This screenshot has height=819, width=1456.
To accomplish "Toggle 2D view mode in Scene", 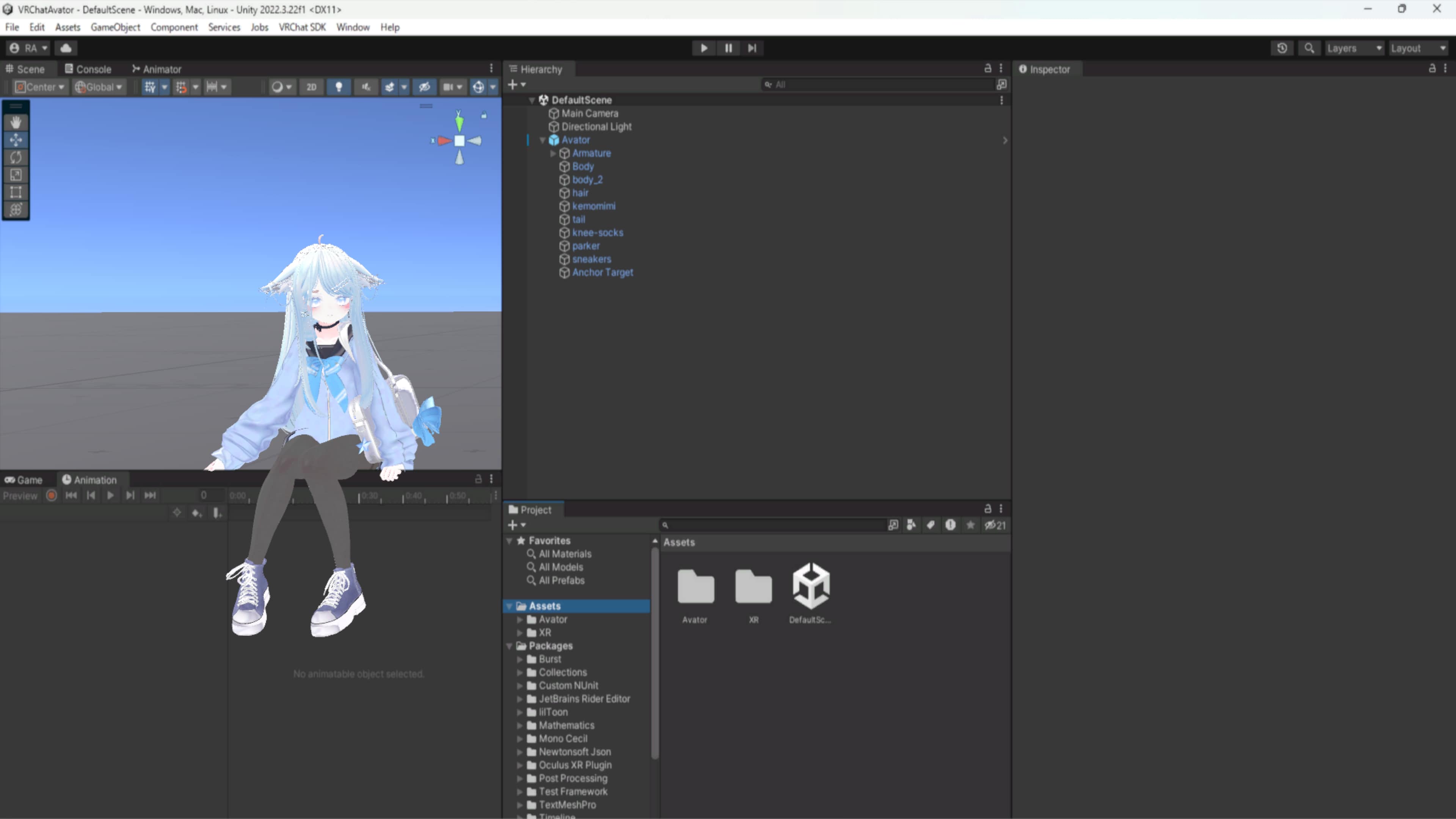I will coord(311,87).
